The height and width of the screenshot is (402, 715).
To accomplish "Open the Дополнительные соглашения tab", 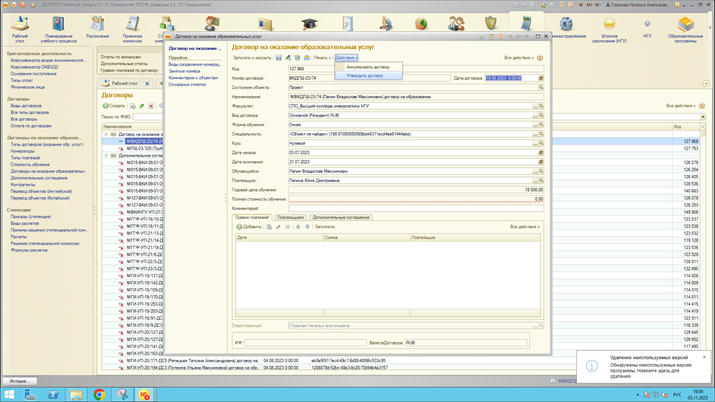I will [x=341, y=217].
